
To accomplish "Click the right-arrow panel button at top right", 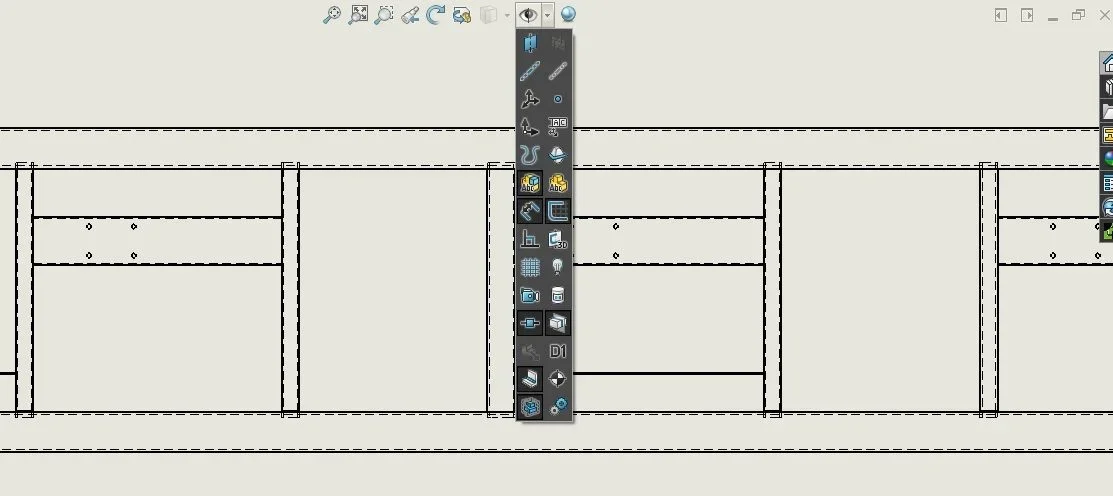I will pyautogui.click(x=1027, y=15).
